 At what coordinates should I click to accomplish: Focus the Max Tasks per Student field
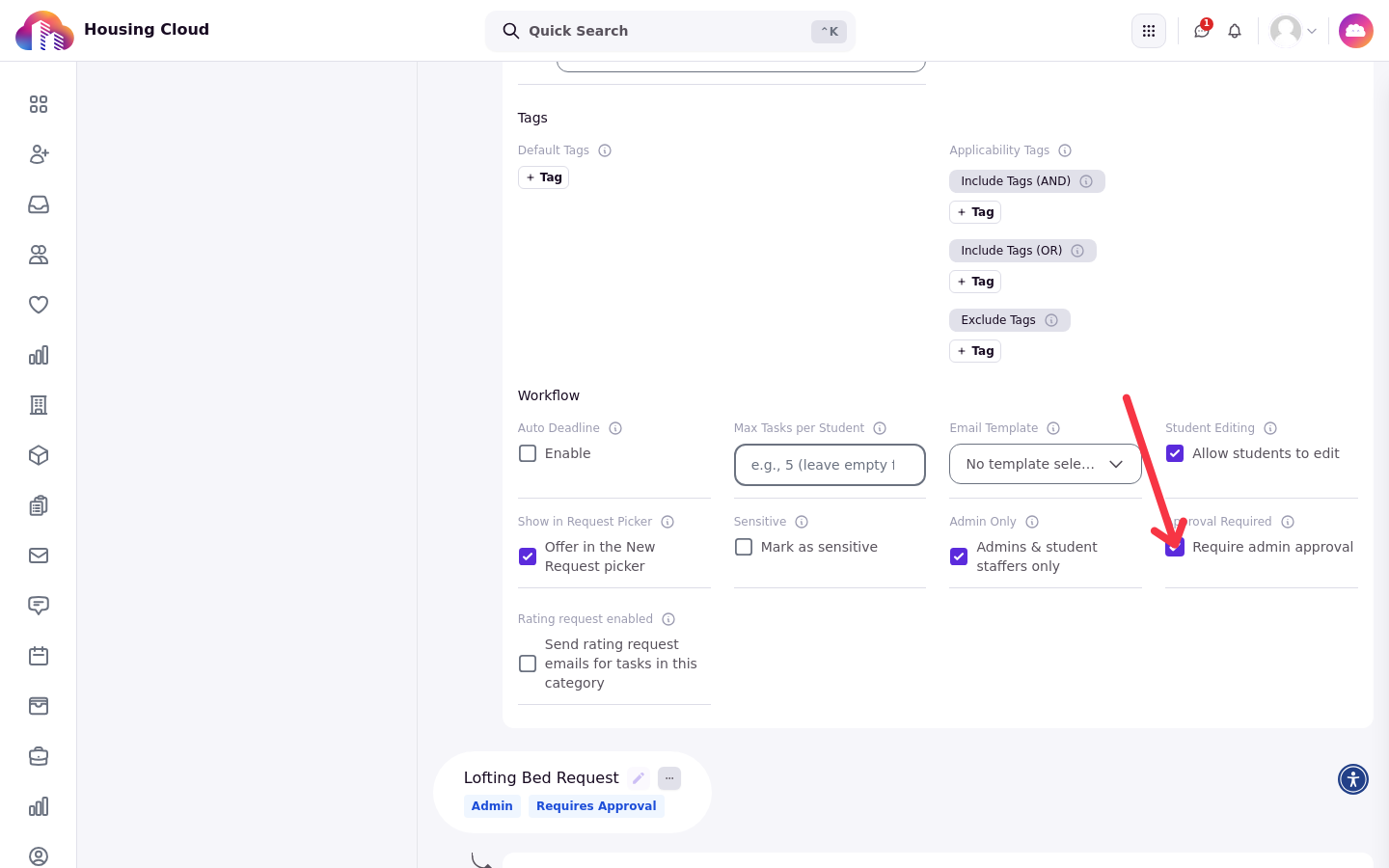pos(830,465)
